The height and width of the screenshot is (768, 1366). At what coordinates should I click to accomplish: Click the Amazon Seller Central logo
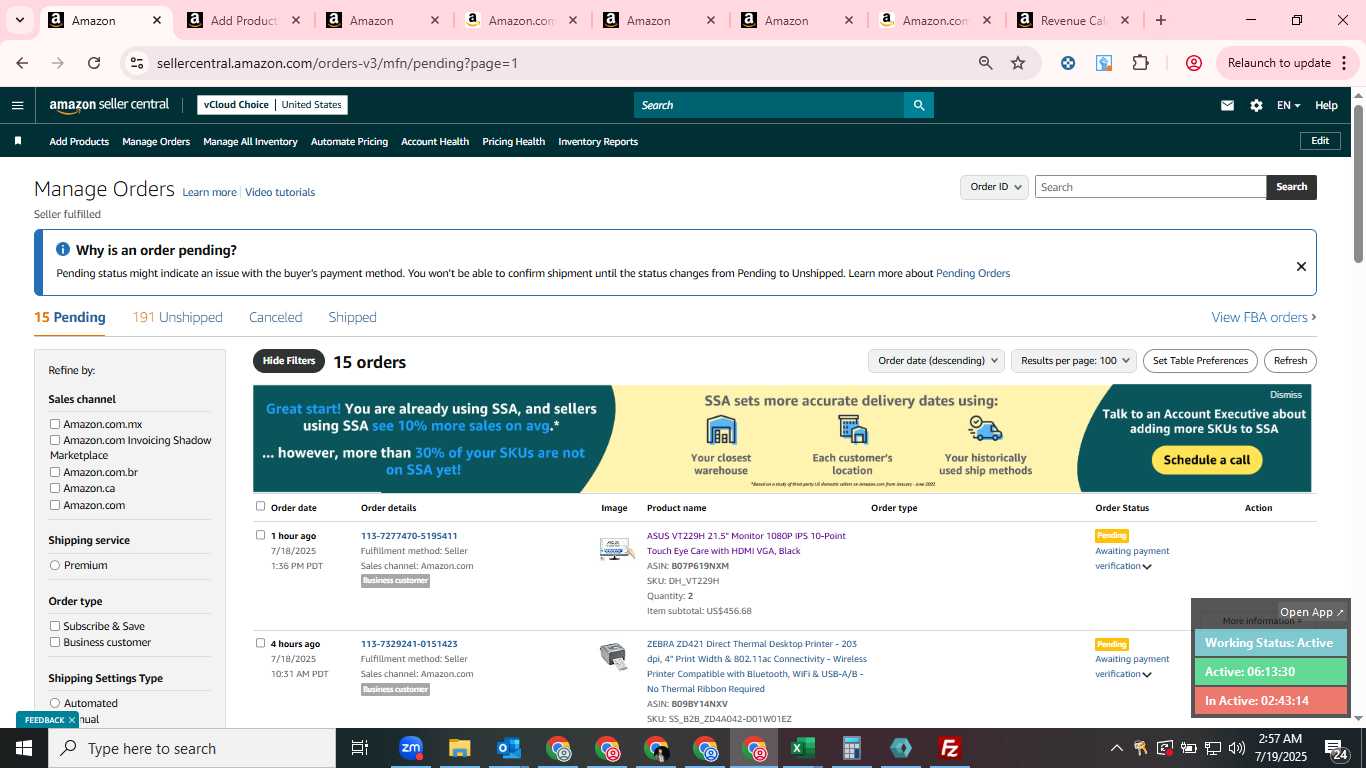[110, 105]
